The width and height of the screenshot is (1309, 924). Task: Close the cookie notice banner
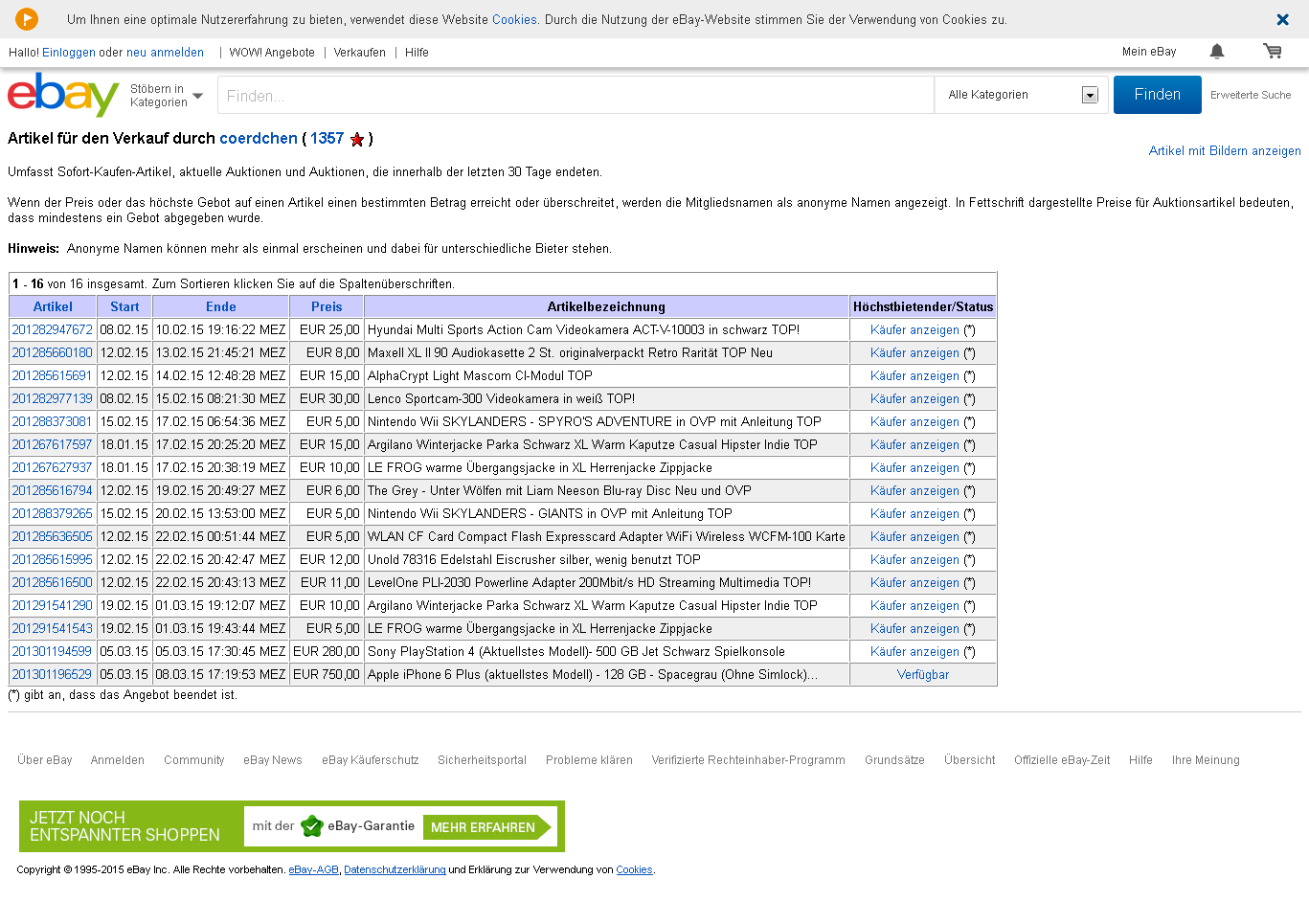coord(1282,19)
